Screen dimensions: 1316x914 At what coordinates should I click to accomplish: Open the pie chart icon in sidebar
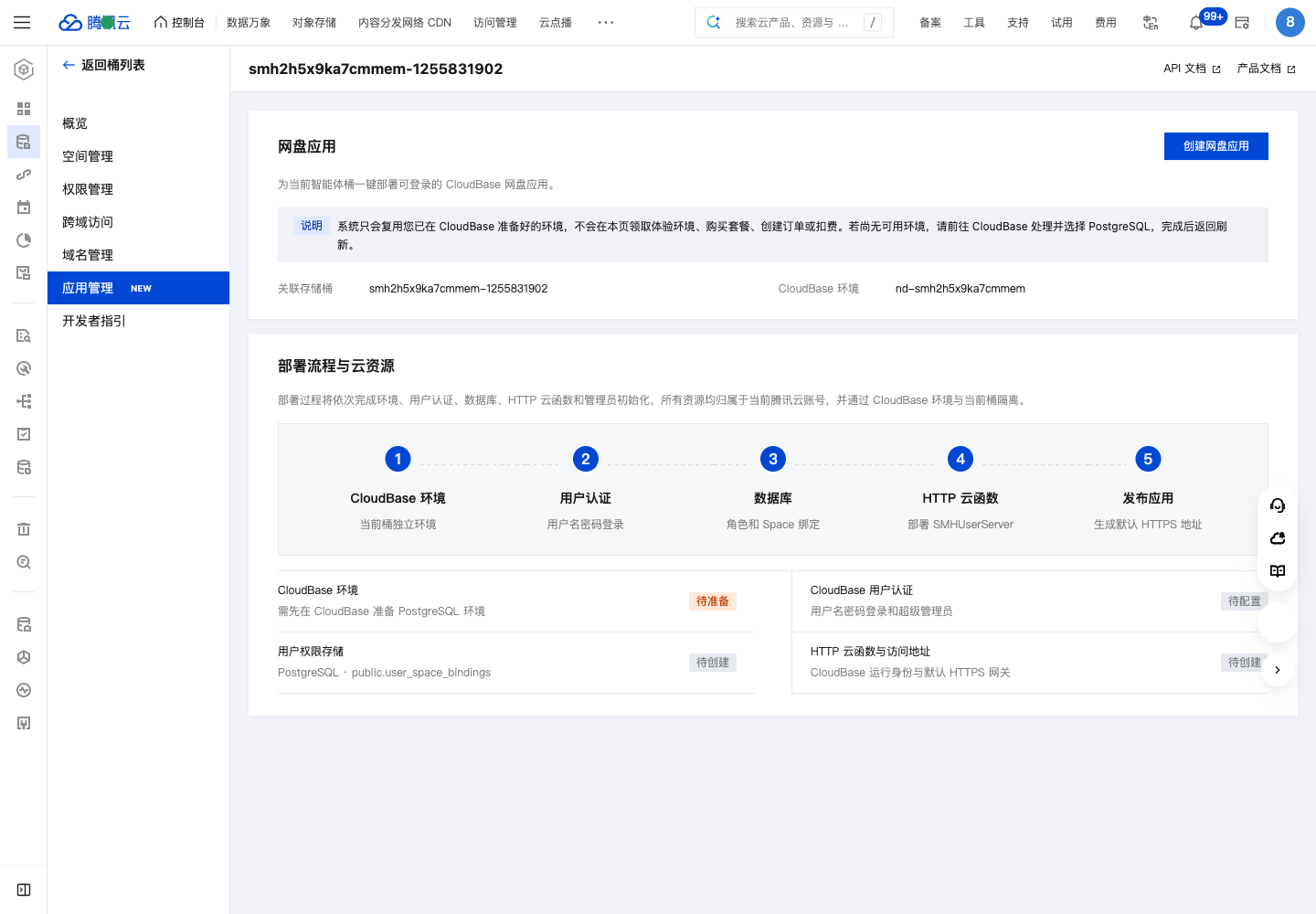(x=24, y=240)
